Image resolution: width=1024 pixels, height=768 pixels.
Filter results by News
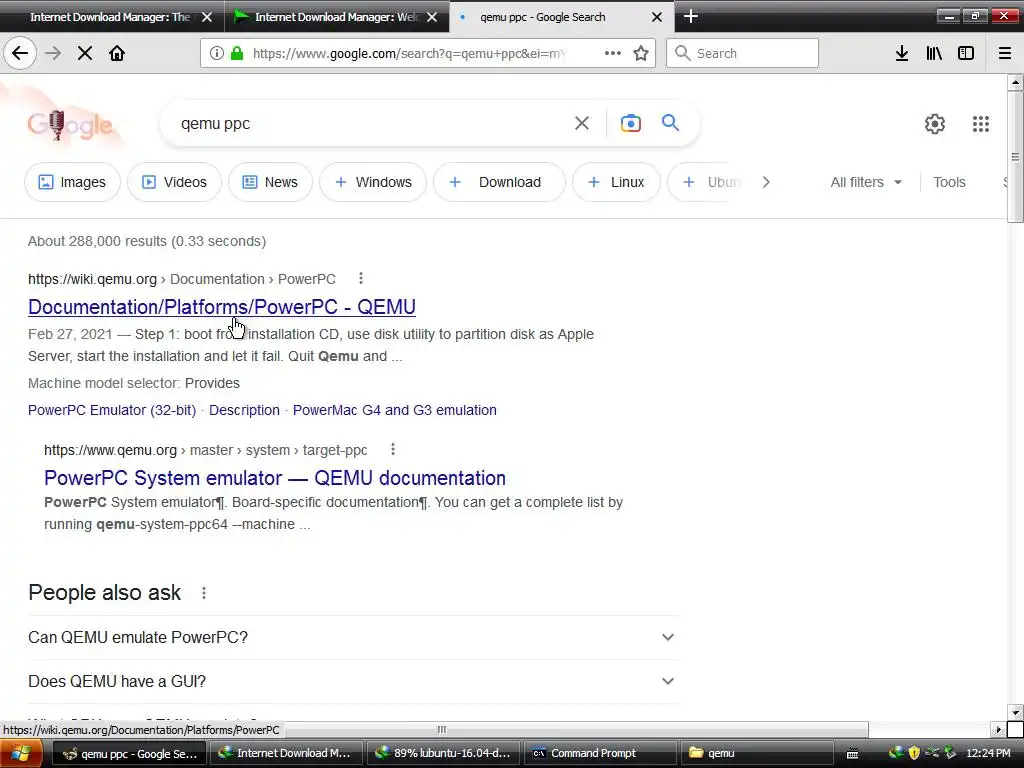click(270, 182)
